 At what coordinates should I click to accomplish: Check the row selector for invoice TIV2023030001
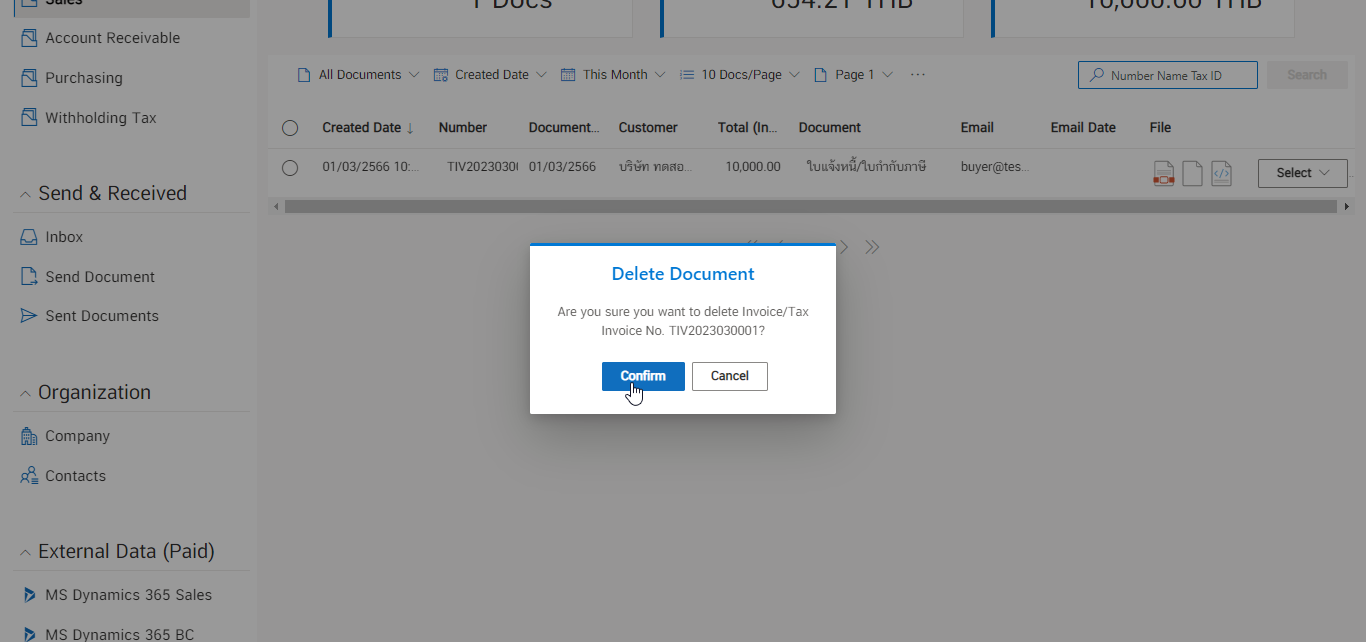(x=290, y=167)
